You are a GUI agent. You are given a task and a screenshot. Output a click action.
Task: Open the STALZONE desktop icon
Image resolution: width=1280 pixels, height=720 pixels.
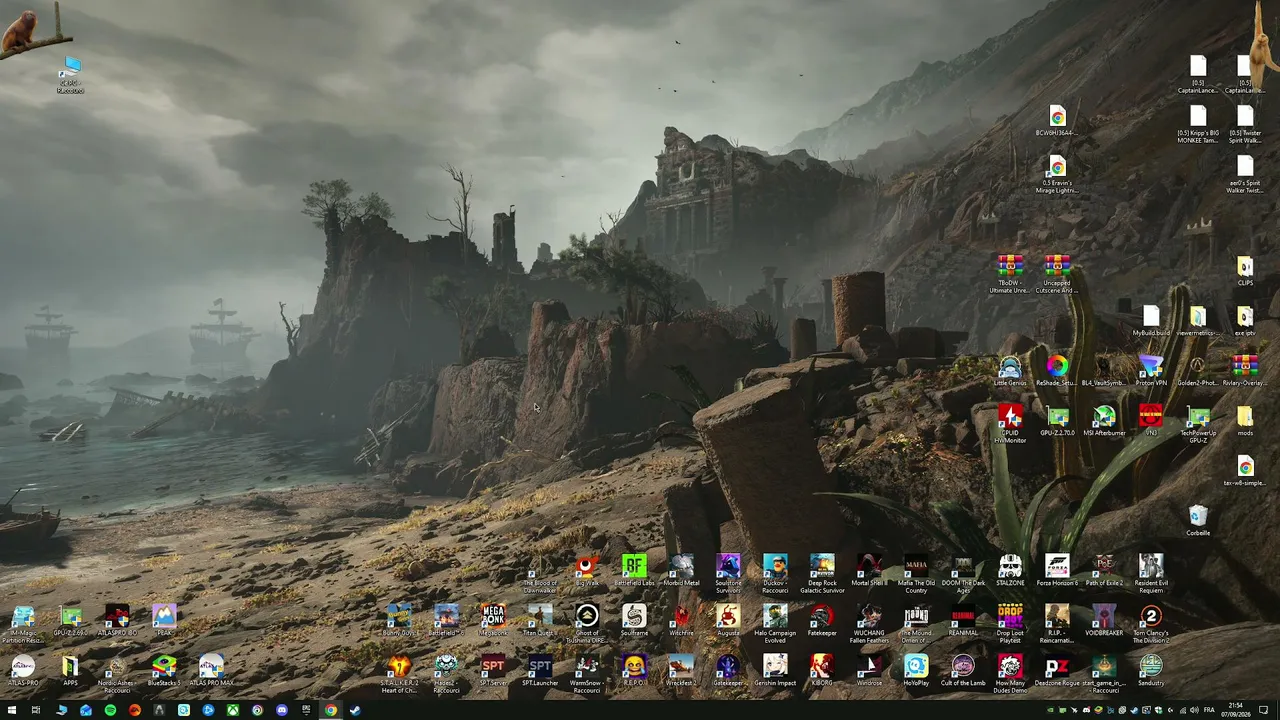tap(1010, 571)
